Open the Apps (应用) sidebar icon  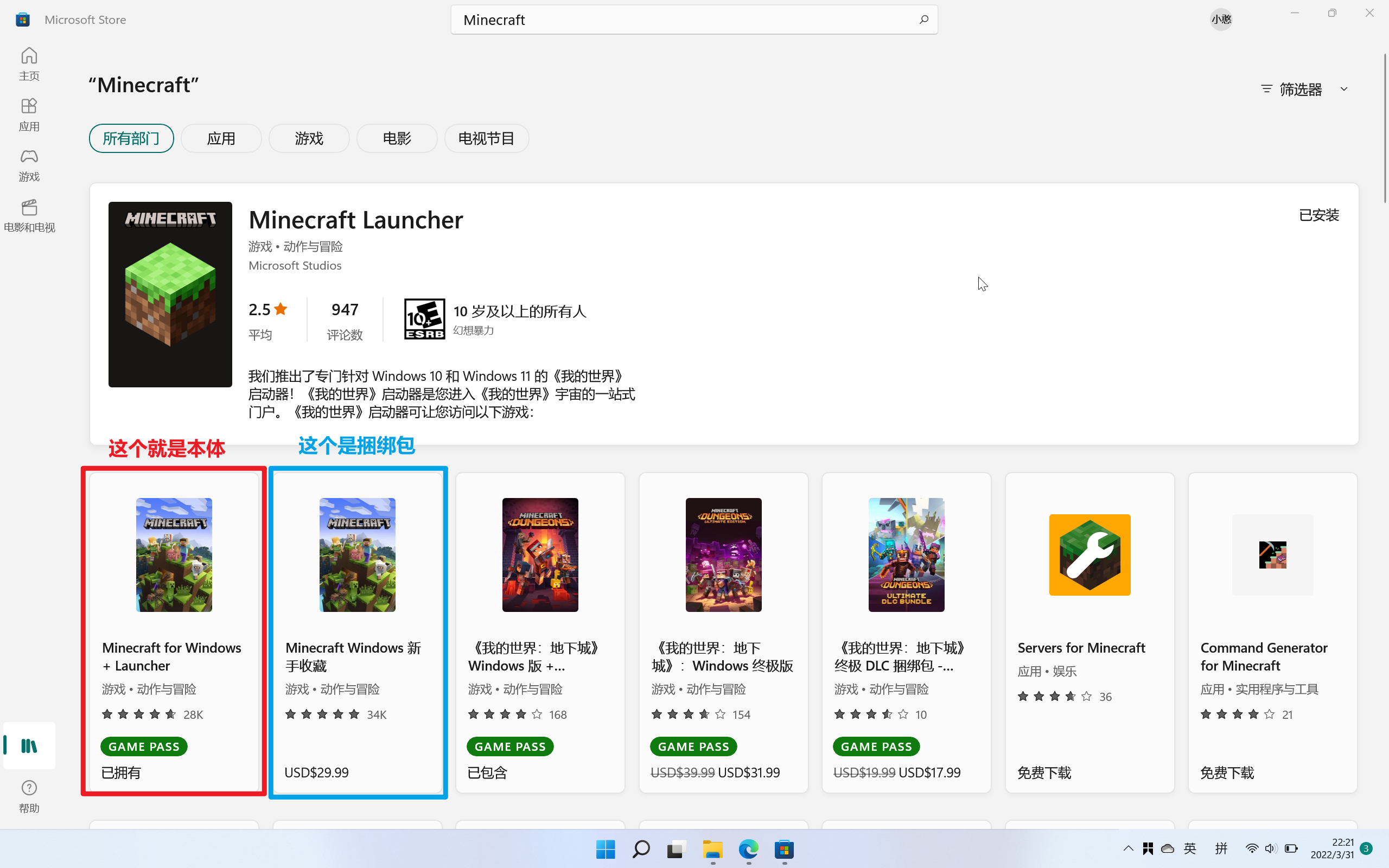29,114
